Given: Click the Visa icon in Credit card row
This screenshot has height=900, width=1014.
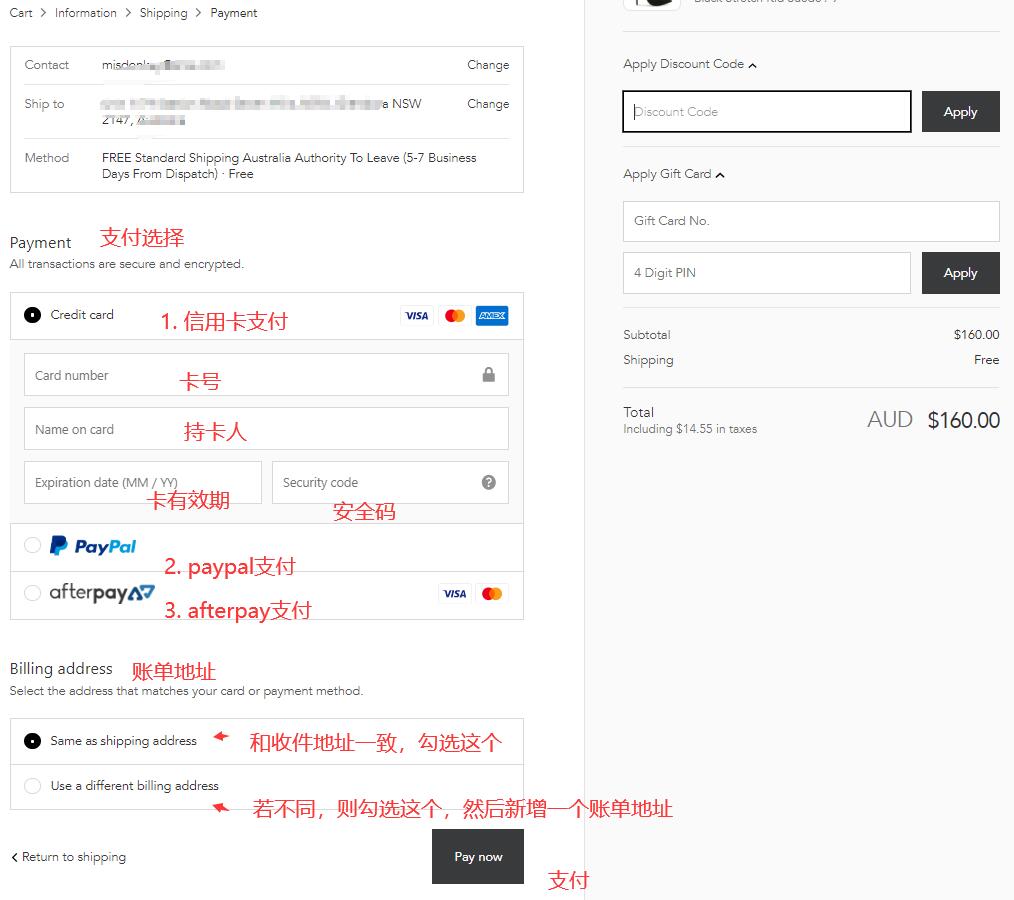Looking at the screenshot, I should point(416,316).
